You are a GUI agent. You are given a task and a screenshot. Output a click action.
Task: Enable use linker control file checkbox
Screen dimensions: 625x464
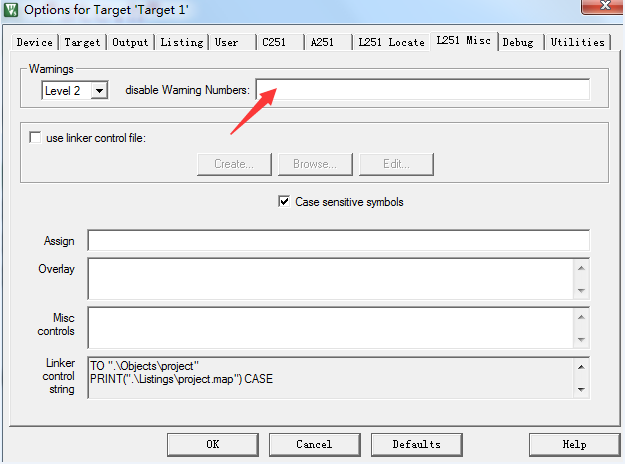[x=35, y=138]
